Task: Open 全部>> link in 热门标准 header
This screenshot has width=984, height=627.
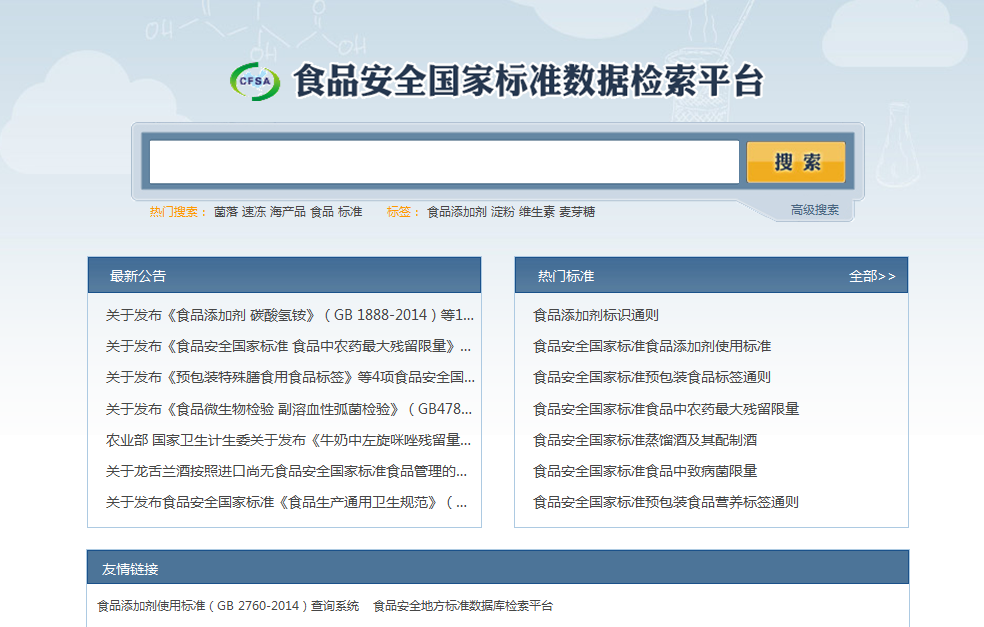Action: tap(872, 276)
